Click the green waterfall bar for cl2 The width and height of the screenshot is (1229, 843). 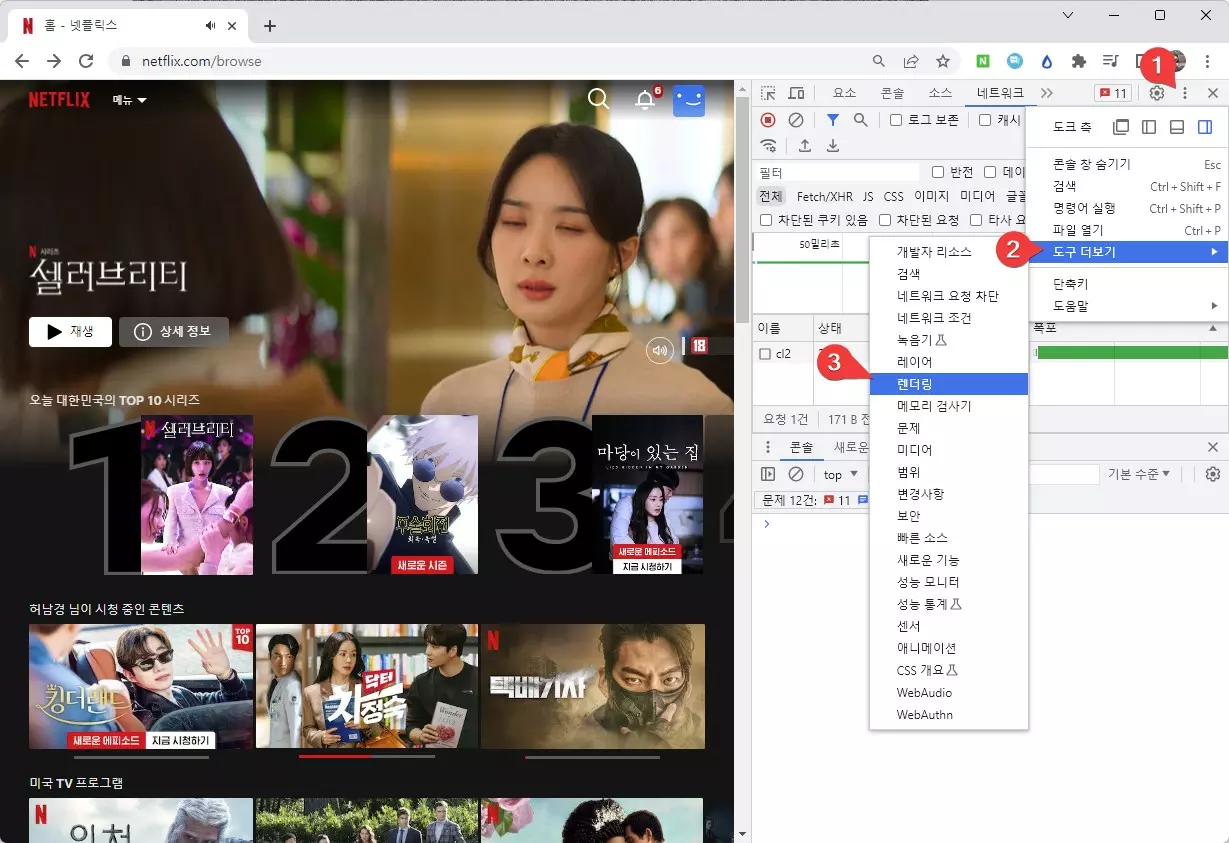click(x=1132, y=353)
